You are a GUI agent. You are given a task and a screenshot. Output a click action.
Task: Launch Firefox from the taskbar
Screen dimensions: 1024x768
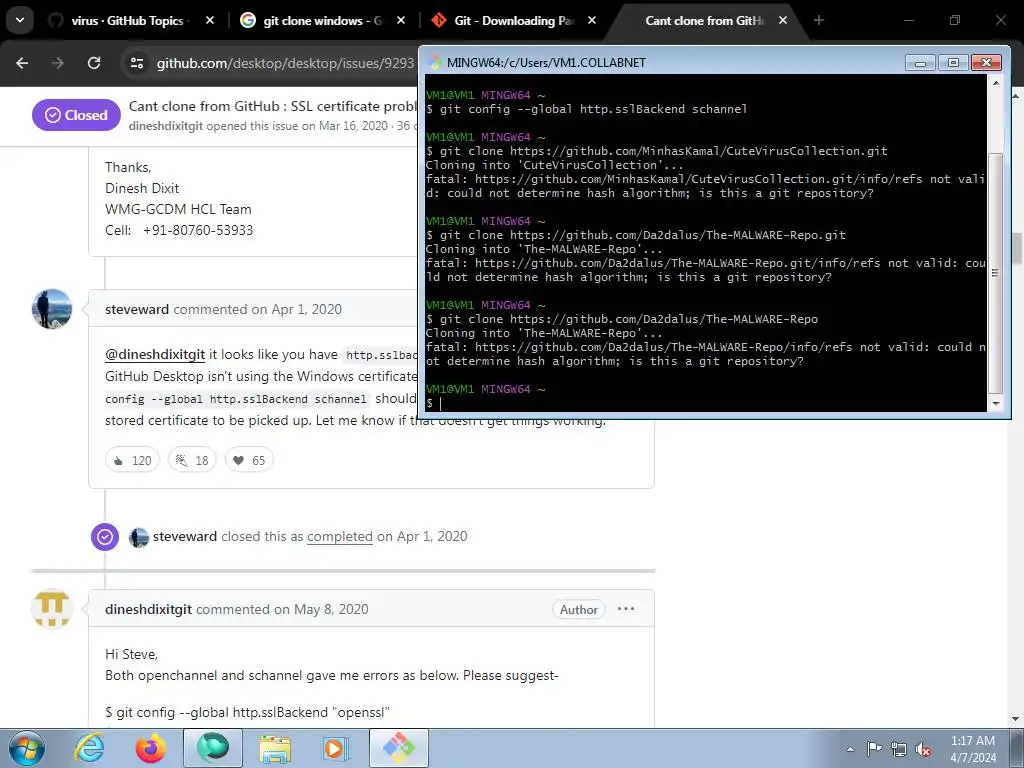pyautogui.click(x=150, y=748)
